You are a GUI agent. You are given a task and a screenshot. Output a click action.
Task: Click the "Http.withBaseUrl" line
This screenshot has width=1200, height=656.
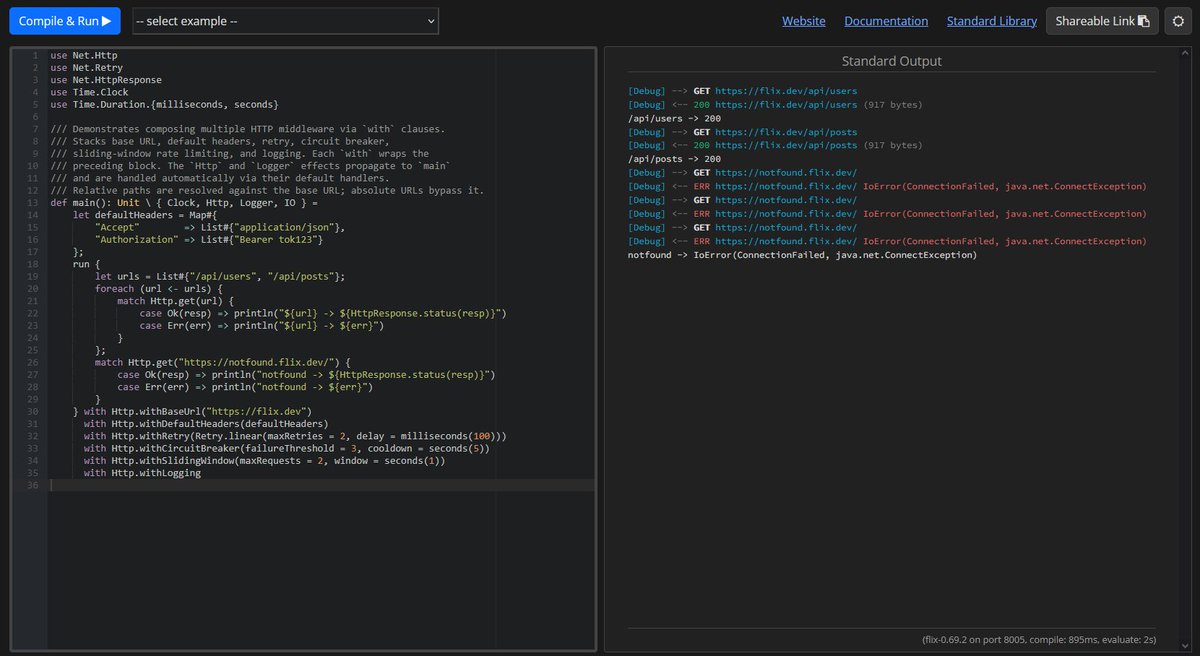point(193,412)
